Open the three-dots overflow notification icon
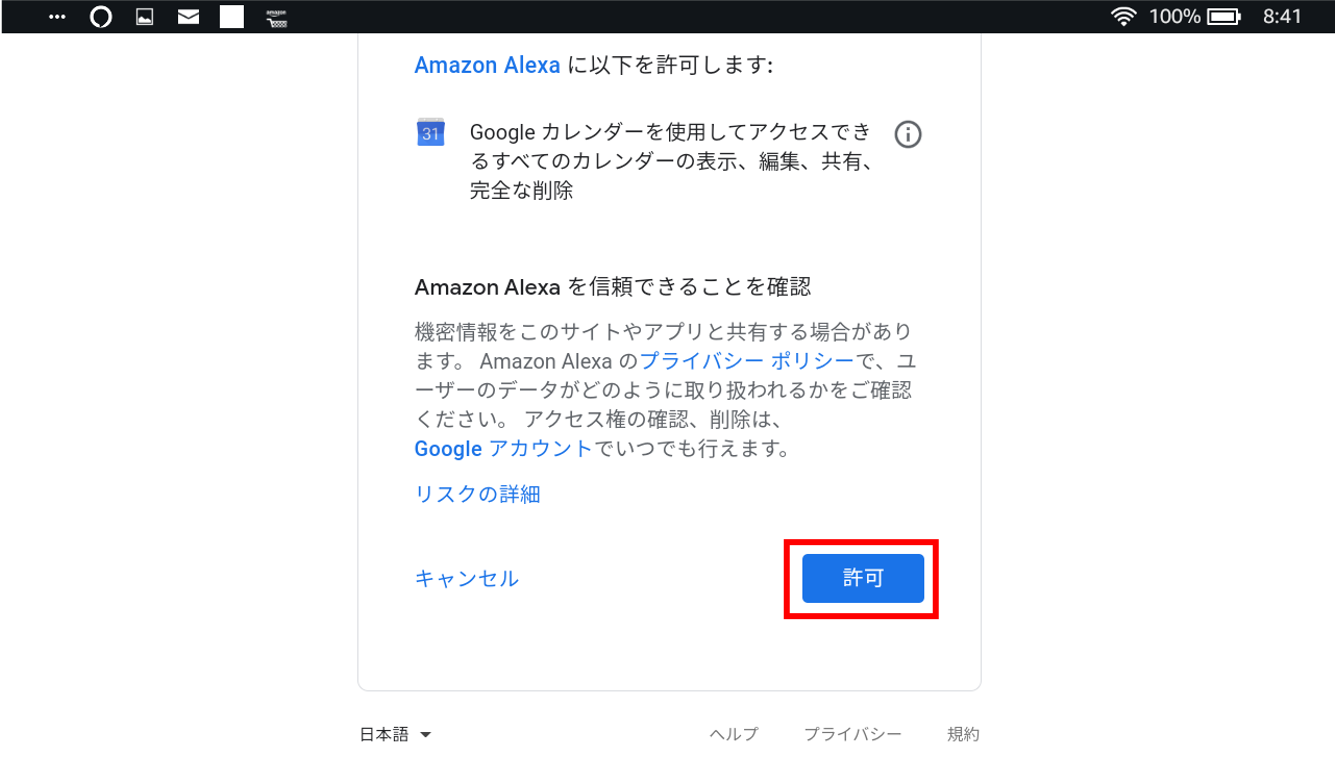Image resolution: width=1335 pixels, height=762 pixels. coord(57,17)
